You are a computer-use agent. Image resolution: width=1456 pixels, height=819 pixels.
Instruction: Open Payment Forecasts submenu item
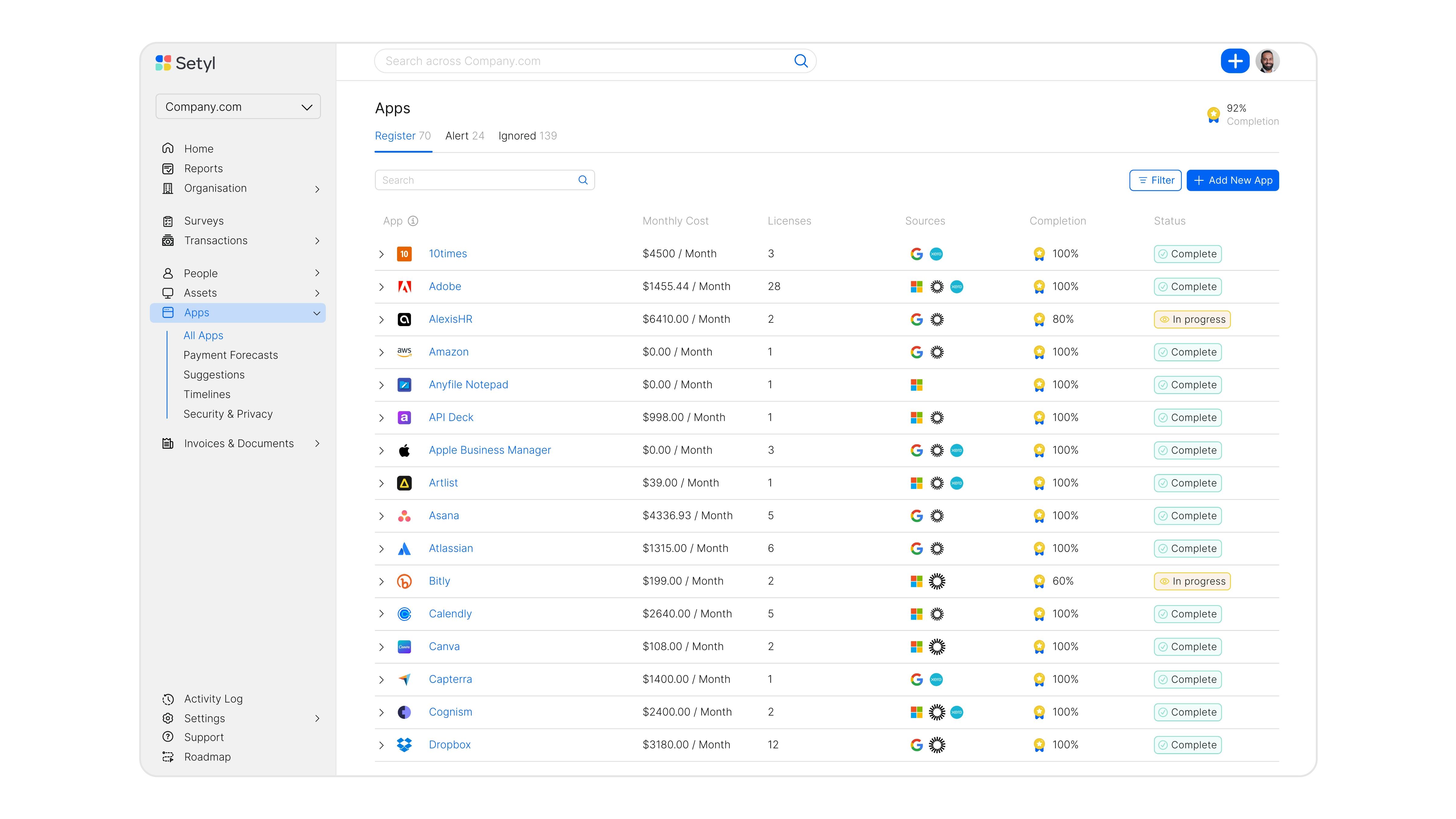231,355
